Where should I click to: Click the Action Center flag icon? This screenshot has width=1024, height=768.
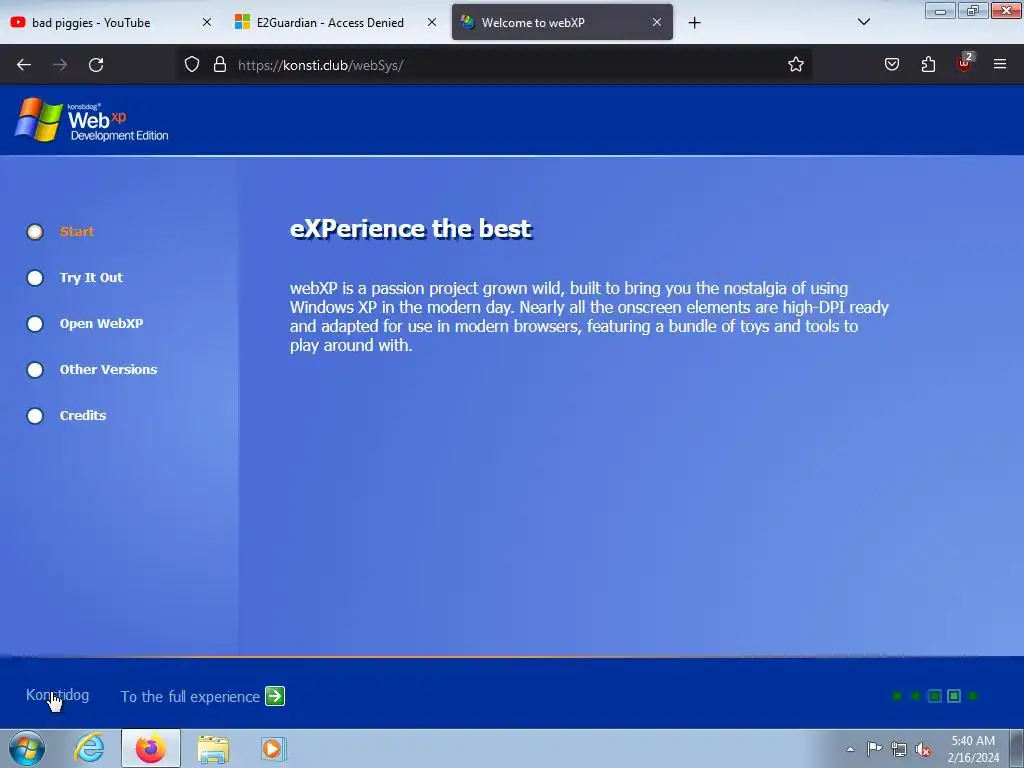(874, 749)
